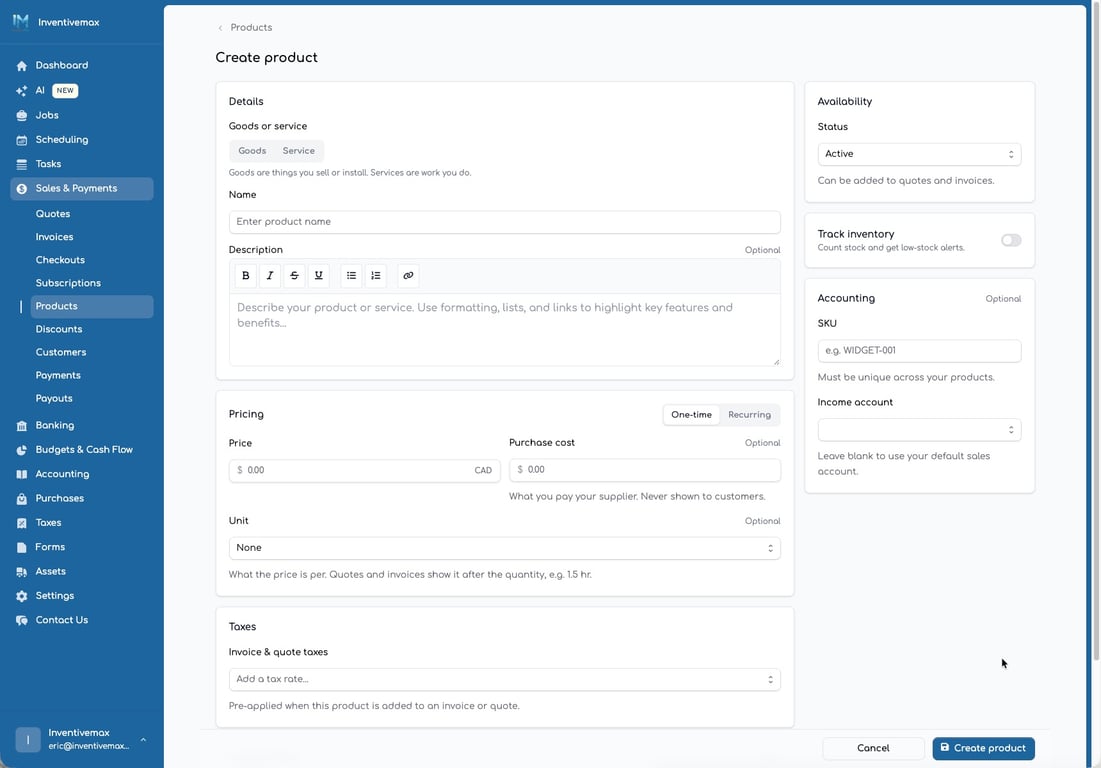The height and width of the screenshot is (768, 1101).
Task: Click into the Description text area
Action: [504, 329]
